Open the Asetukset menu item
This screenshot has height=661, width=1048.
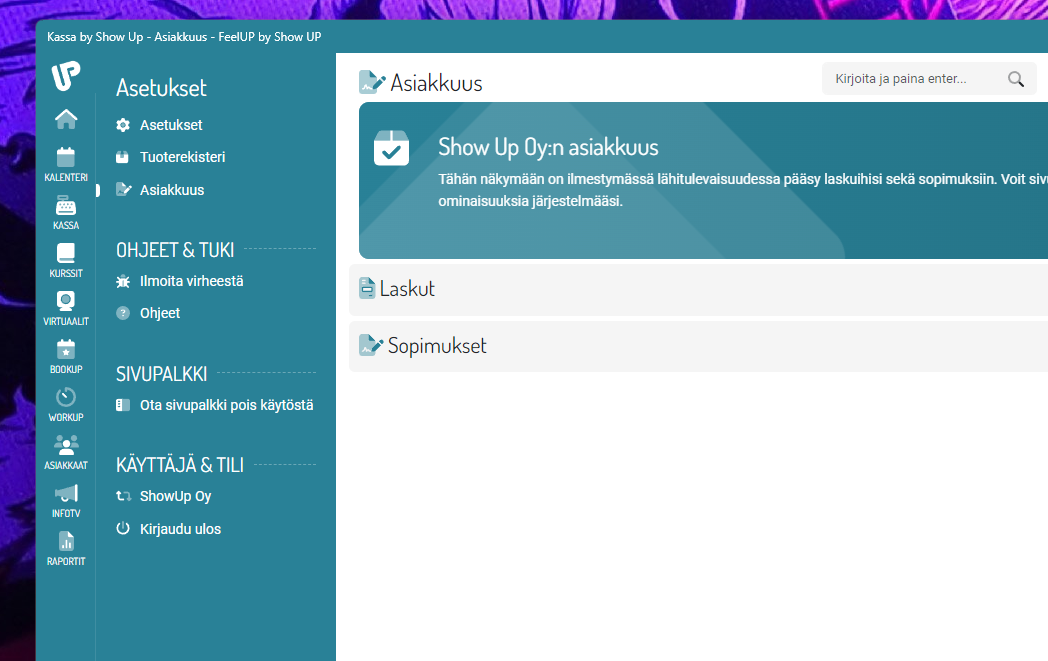click(171, 125)
